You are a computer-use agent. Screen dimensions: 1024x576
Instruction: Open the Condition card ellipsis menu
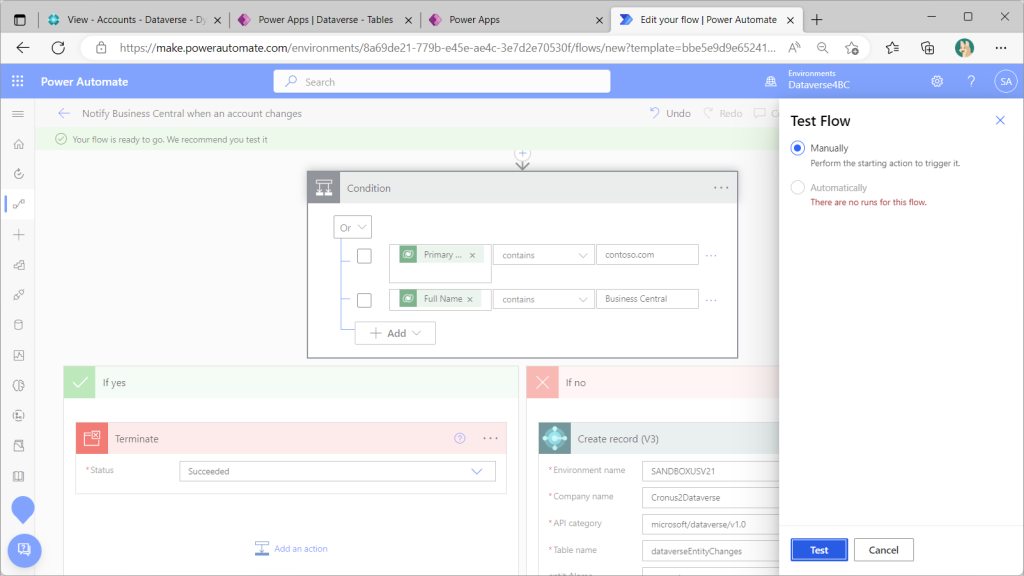(721, 188)
